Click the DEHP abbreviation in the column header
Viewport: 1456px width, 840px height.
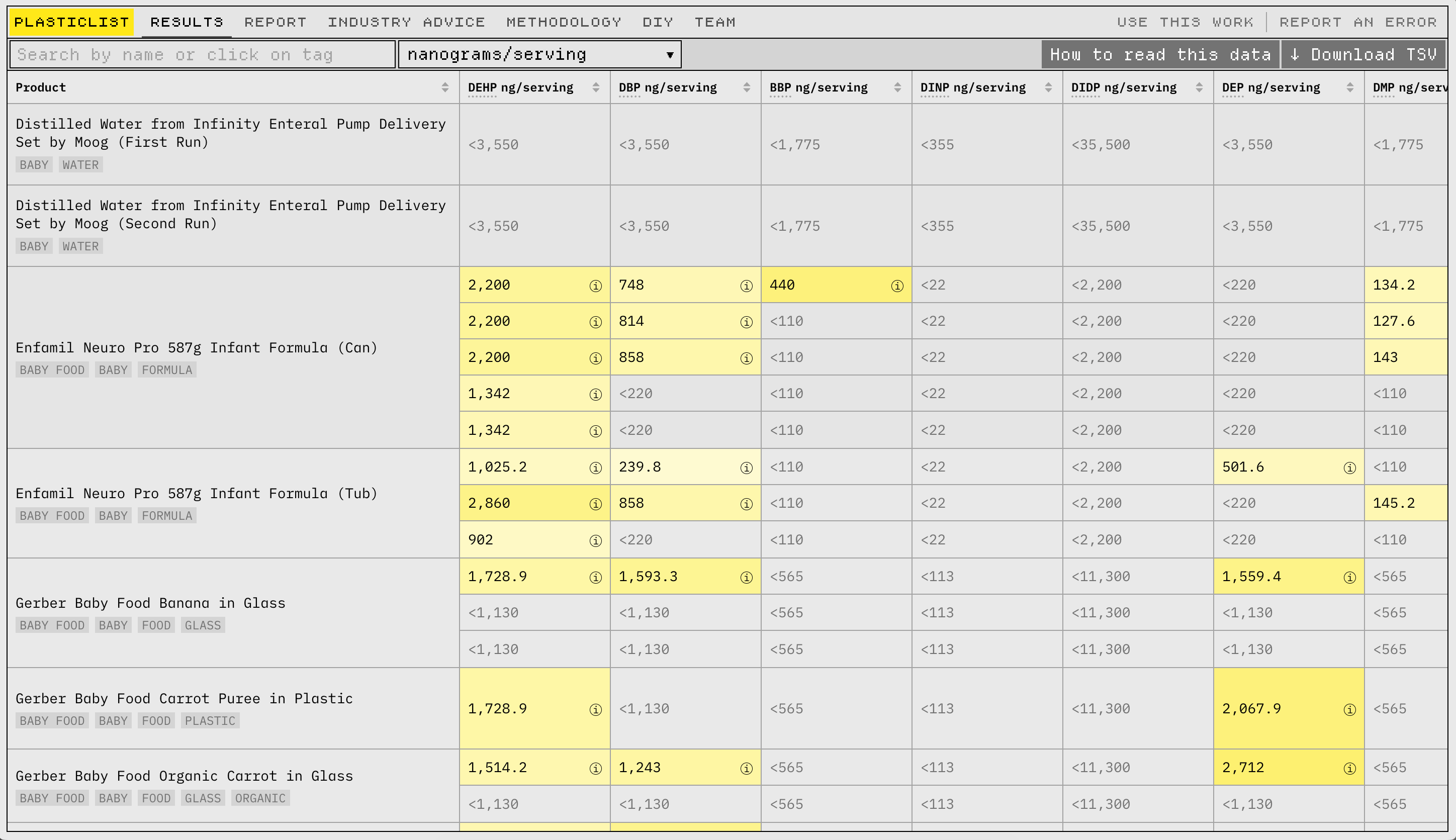tap(482, 87)
